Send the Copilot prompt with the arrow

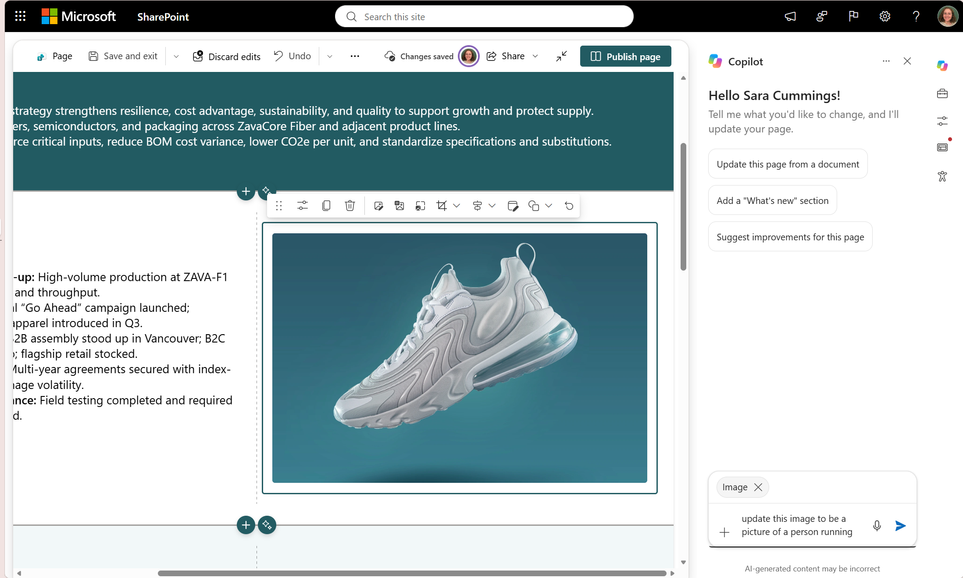(x=900, y=525)
